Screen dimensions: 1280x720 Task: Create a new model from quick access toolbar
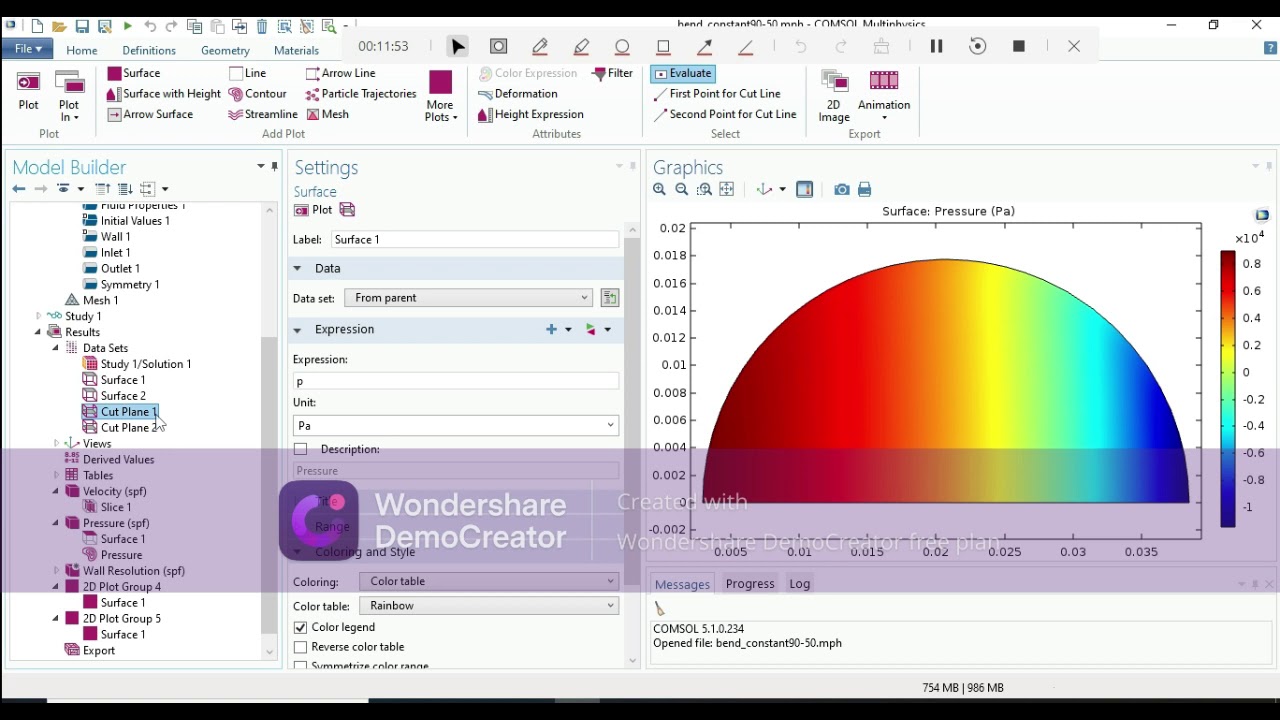(x=37, y=27)
